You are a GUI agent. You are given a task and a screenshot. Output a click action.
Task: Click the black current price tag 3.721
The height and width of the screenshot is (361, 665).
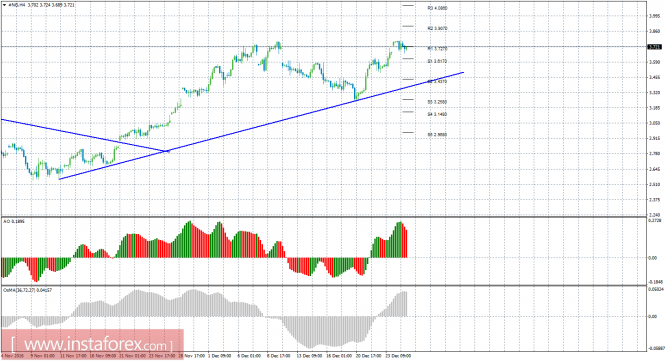pyautogui.click(x=654, y=47)
